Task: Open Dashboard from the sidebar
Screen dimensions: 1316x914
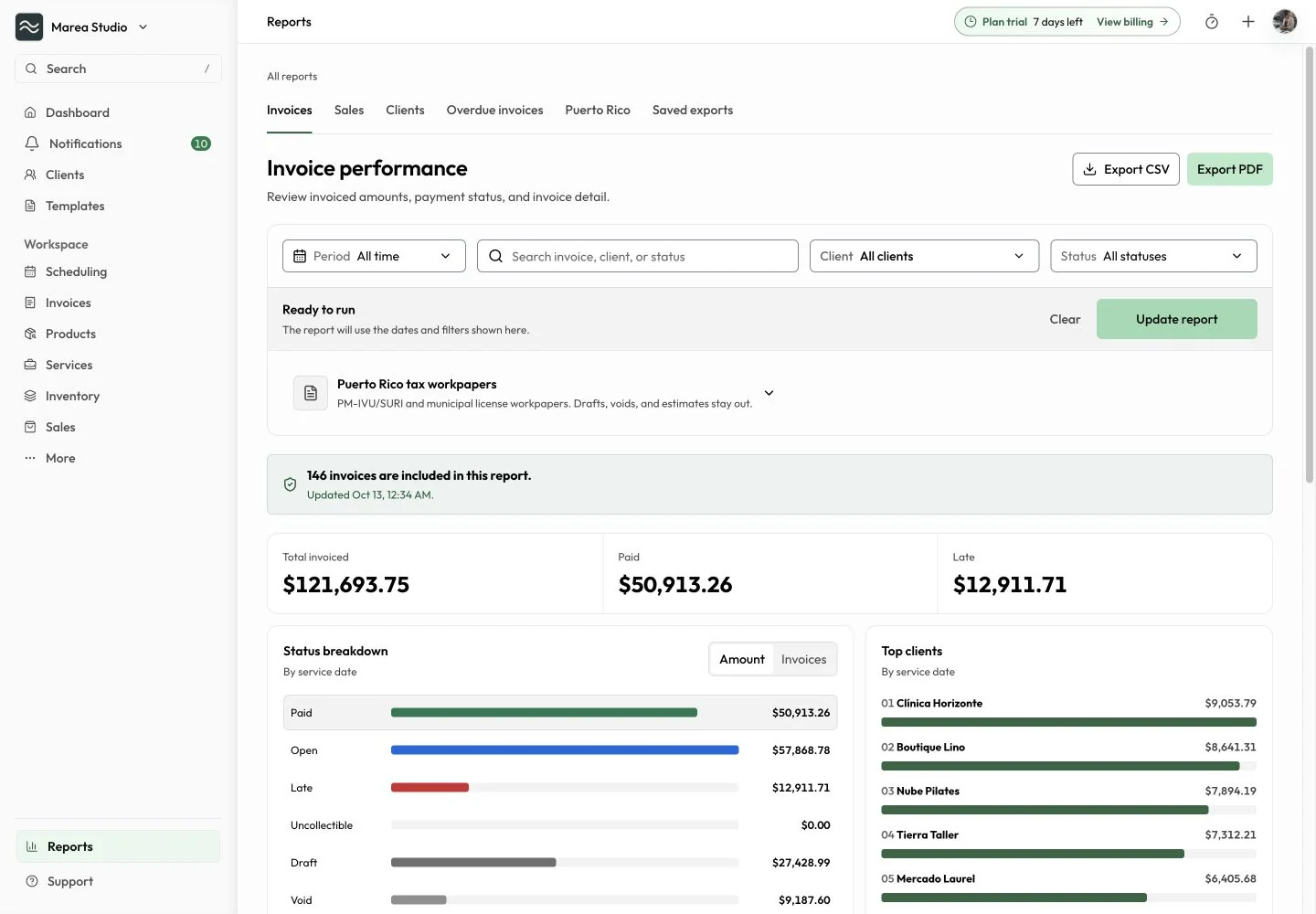Action: tap(118, 112)
